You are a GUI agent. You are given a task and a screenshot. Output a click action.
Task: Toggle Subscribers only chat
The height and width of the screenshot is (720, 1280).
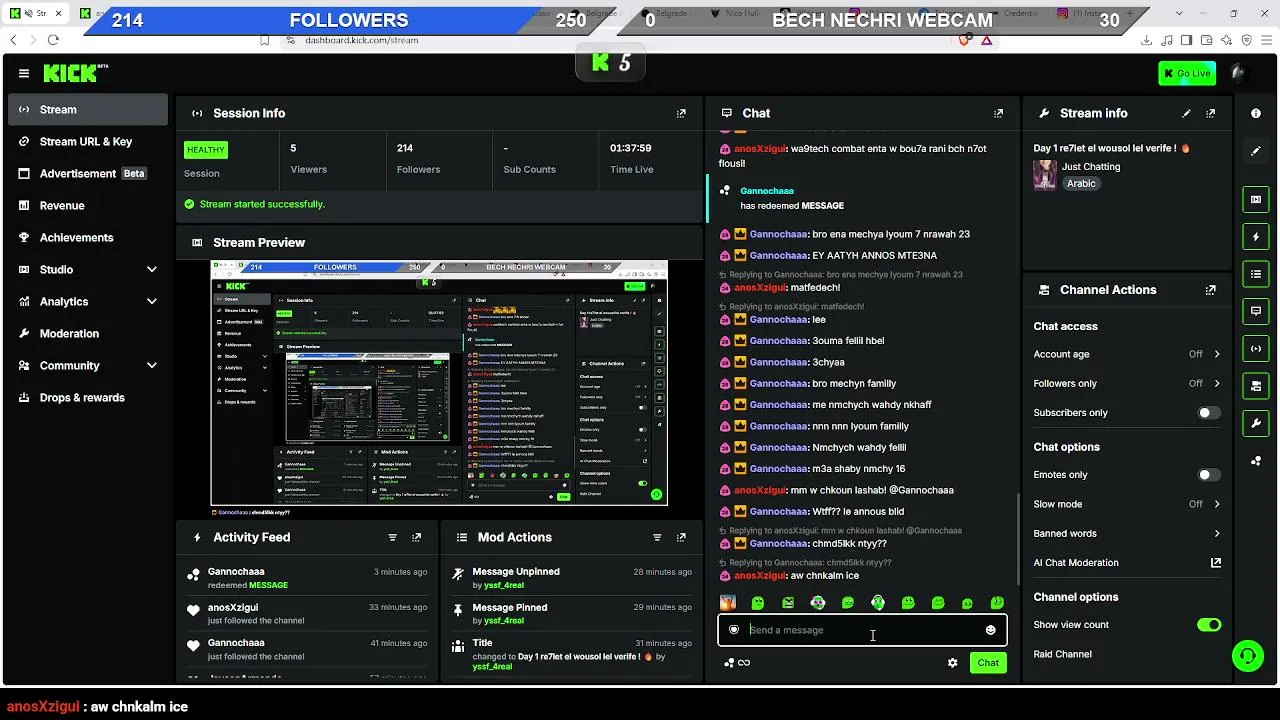[1209, 413]
